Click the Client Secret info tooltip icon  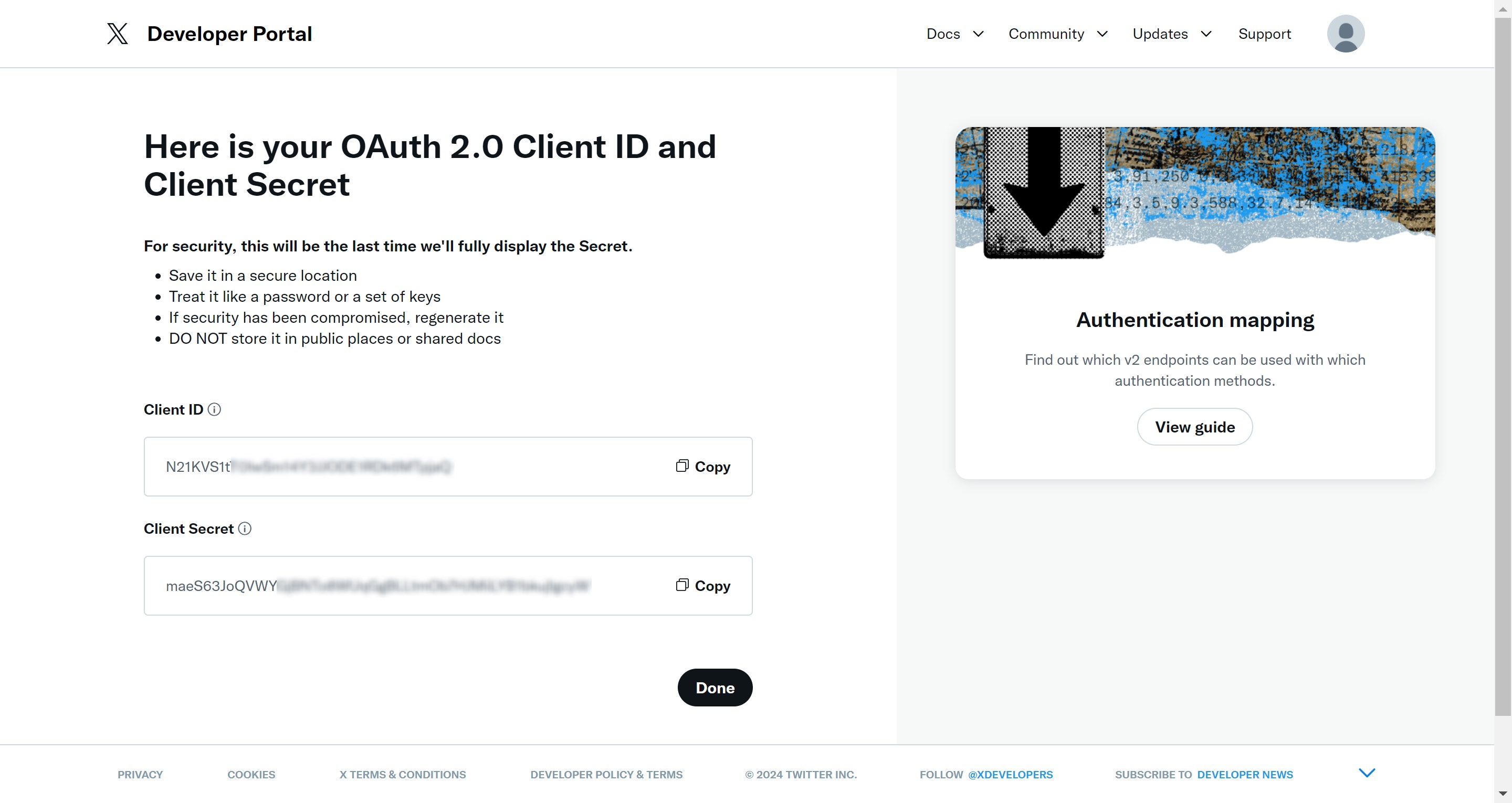click(245, 529)
